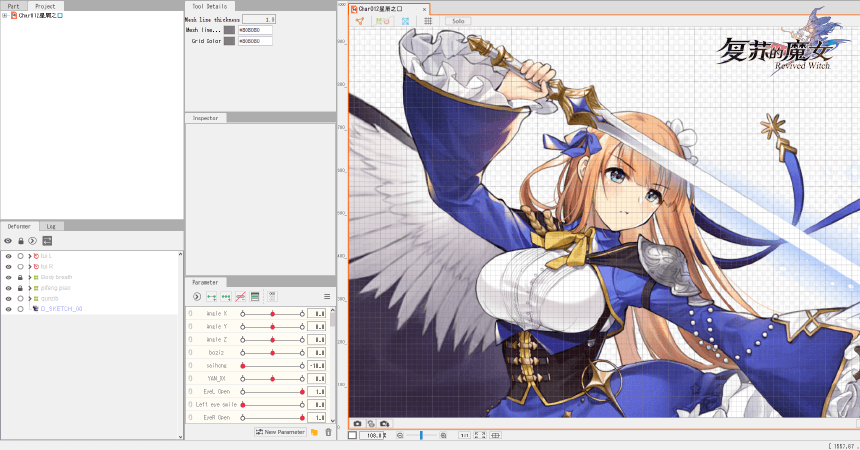Screen dimensions: 860x450
Task: Expand the pifeng piao deformer
Action: click(30, 288)
